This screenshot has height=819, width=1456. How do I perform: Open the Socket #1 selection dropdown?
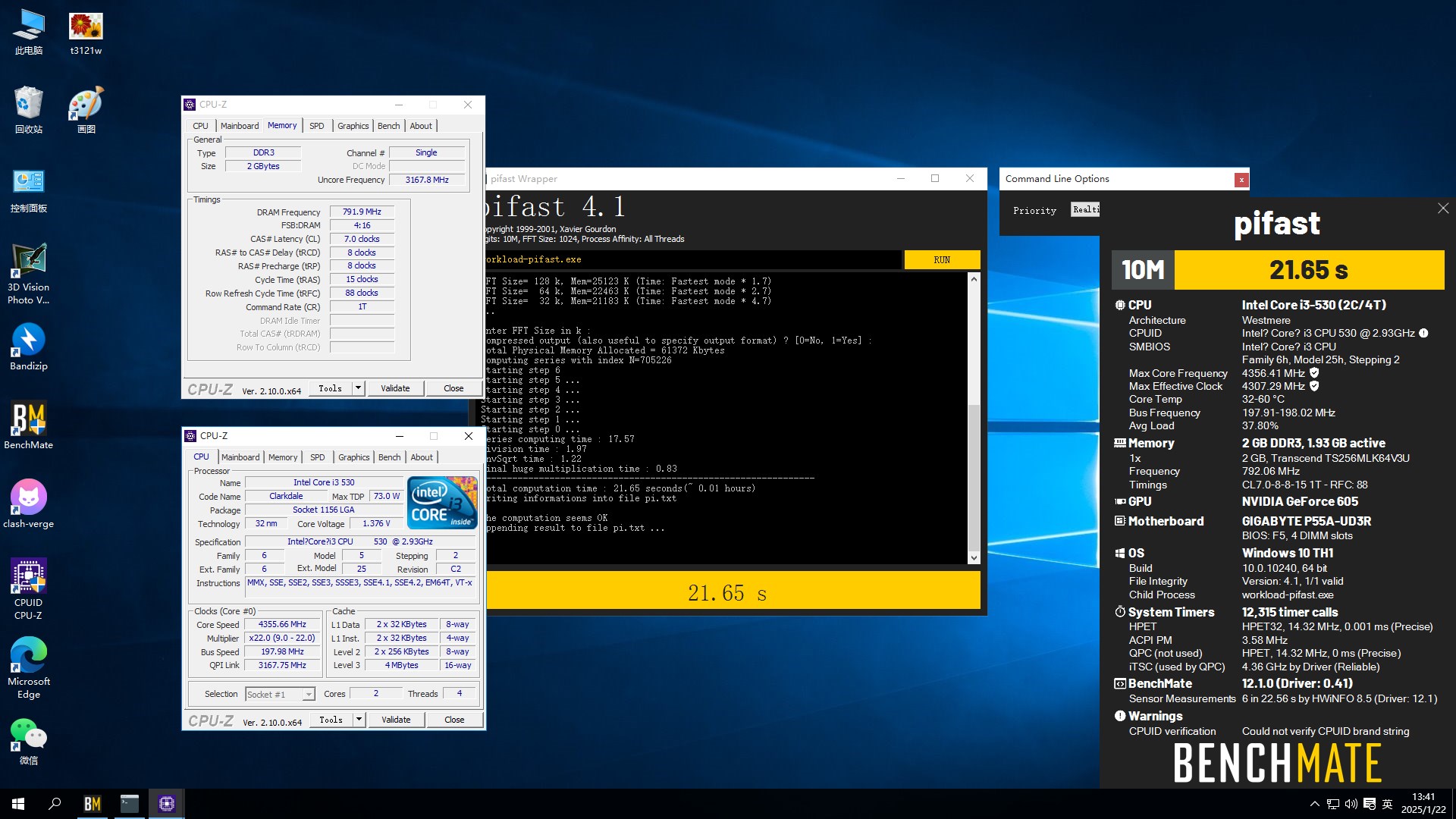point(280,694)
